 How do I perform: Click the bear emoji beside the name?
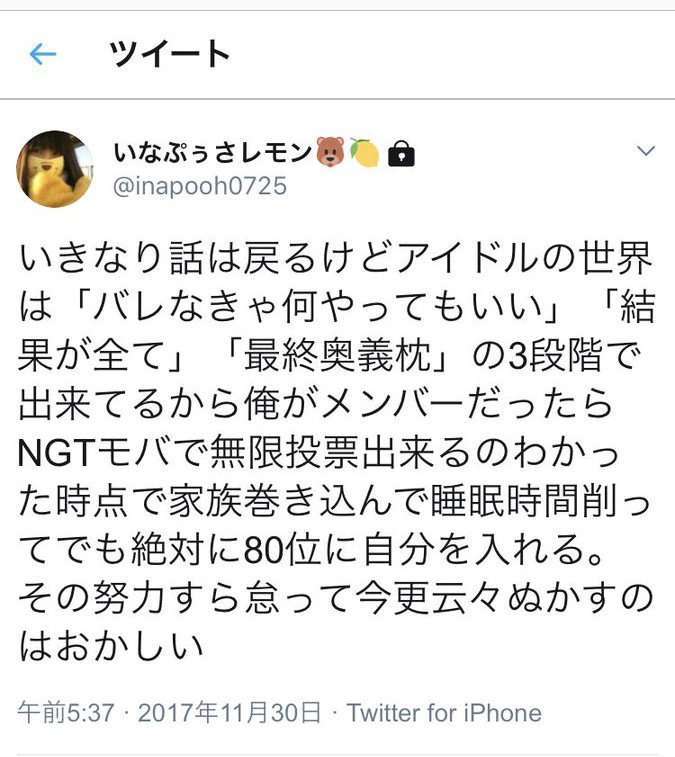331,151
